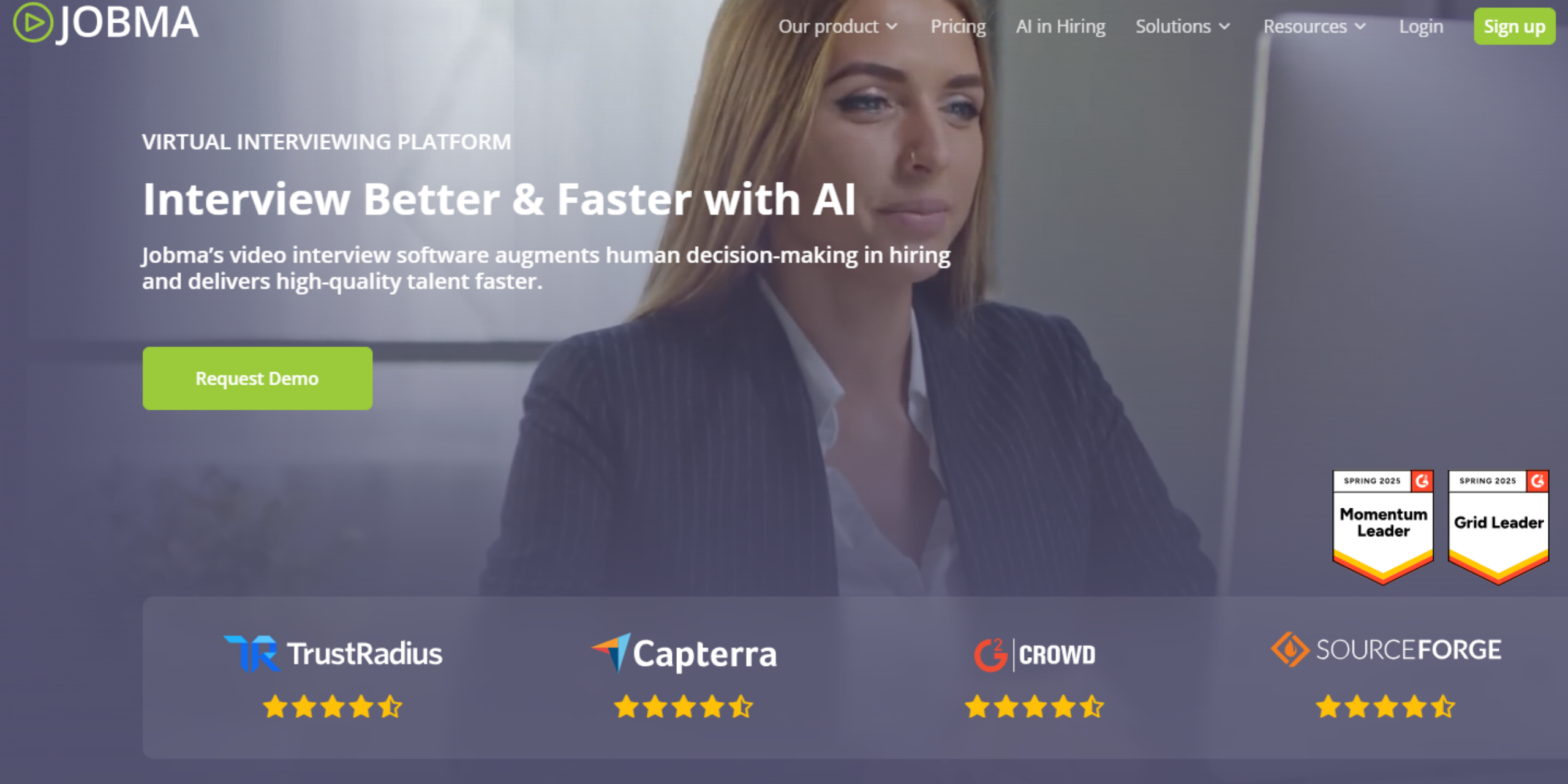Click the star rating under G2 Crowd

pos(1035,707)
